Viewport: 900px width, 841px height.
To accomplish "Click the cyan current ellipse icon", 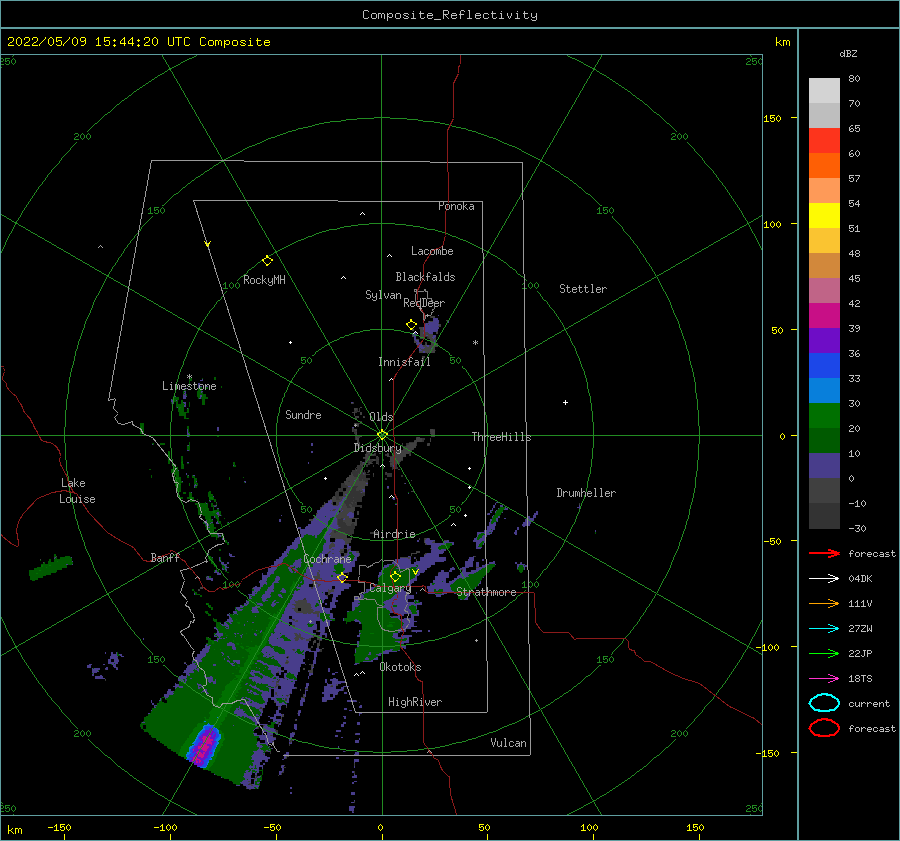I will click(x=824, y=703).
